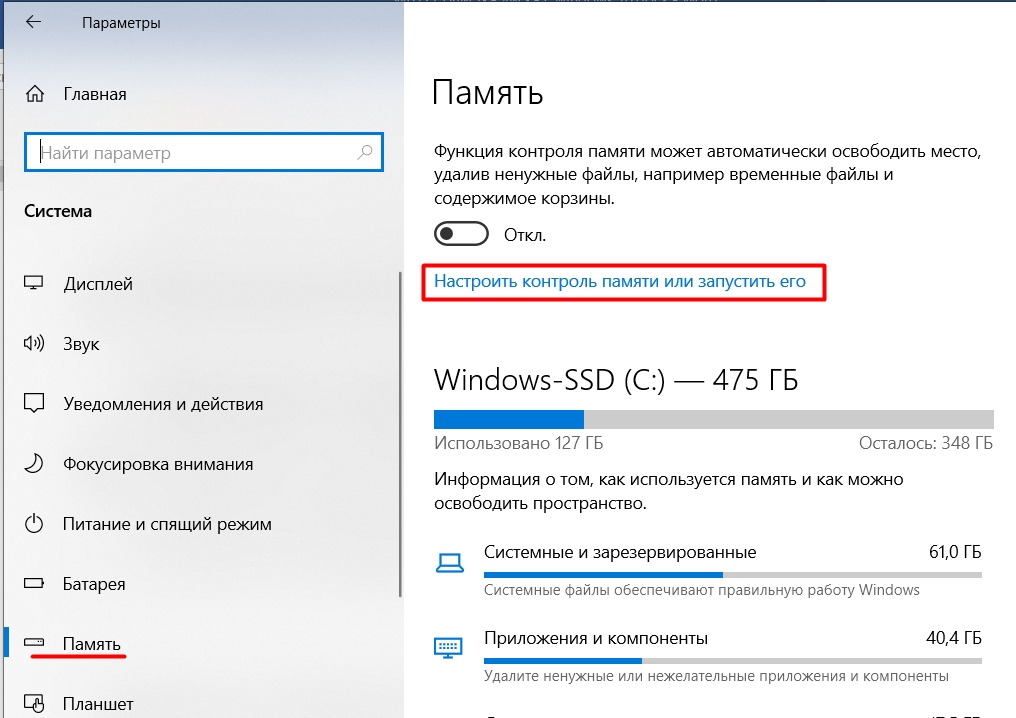Viewport: 1016px width, 718px height.
Task: Toggle the storage sense switch on
Action: (x=461, y=234)
